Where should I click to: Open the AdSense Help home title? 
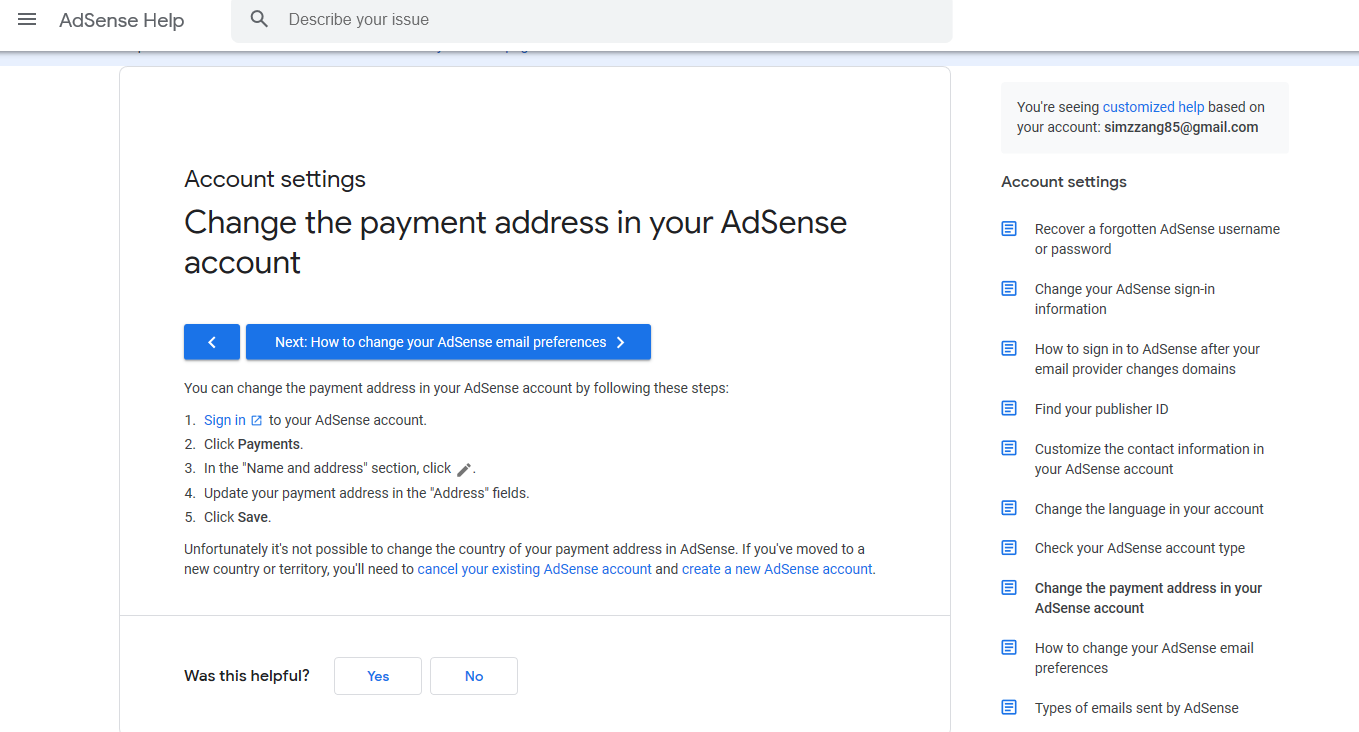[x=122, y=20]
